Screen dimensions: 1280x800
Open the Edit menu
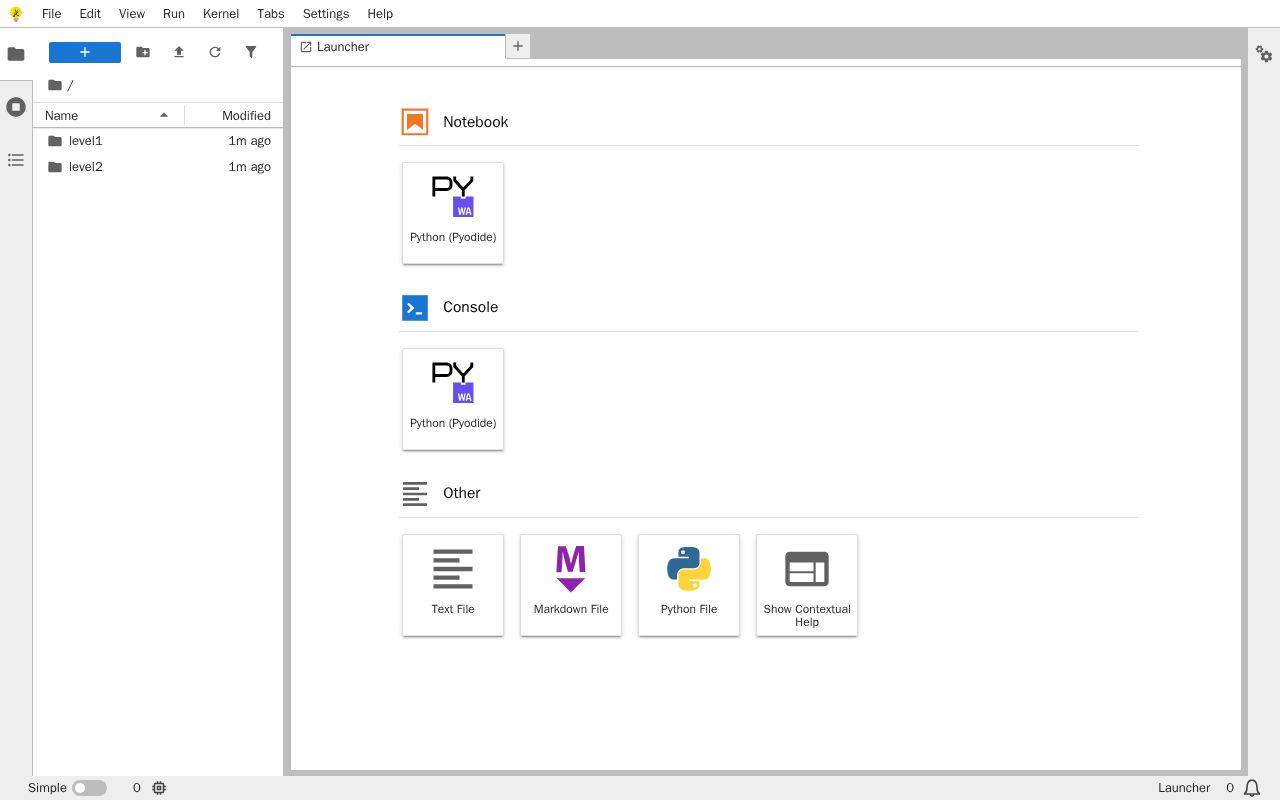(x=90, y=14)
